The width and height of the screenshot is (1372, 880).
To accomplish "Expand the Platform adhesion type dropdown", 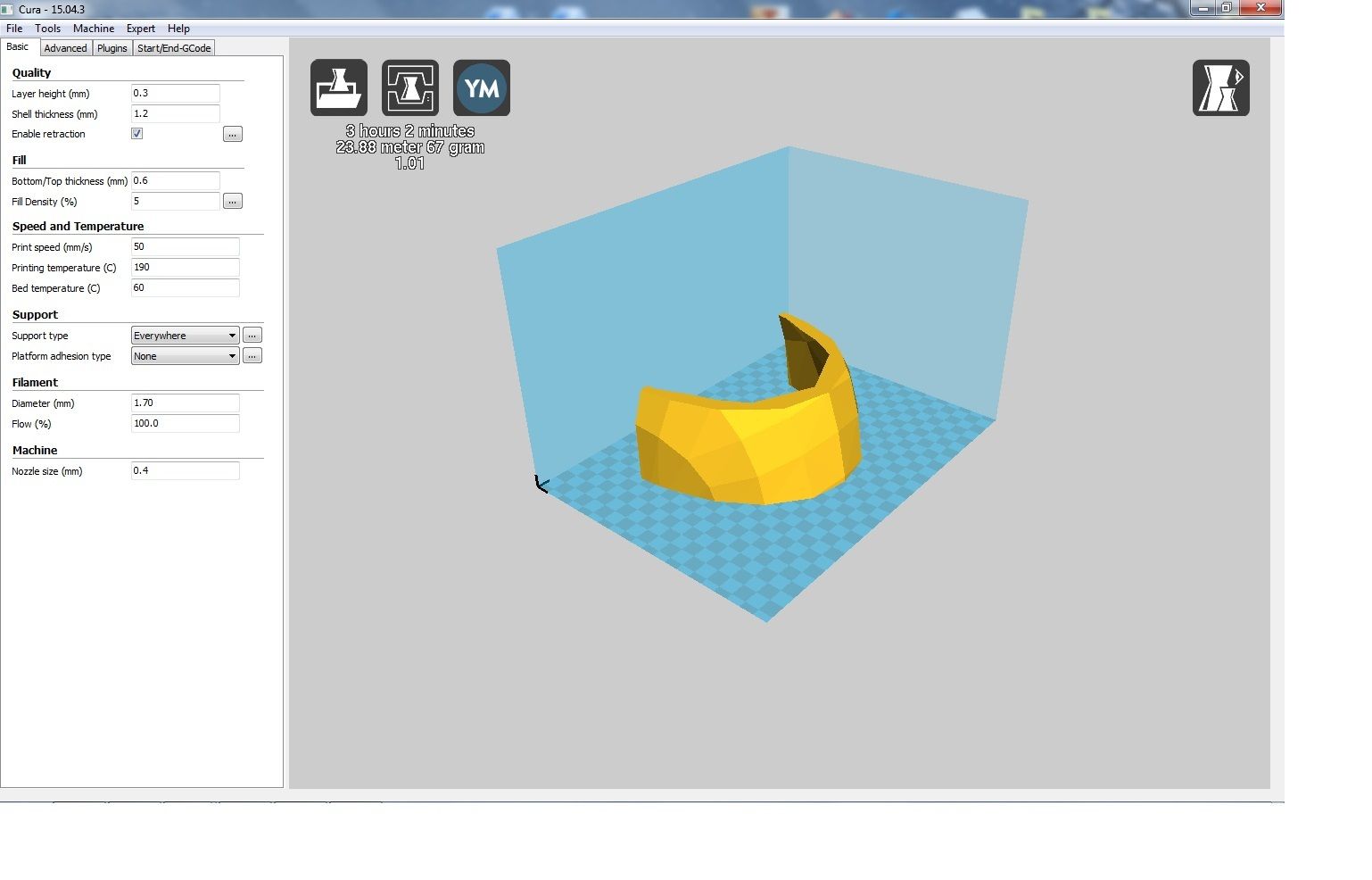I will click(185, 356).
